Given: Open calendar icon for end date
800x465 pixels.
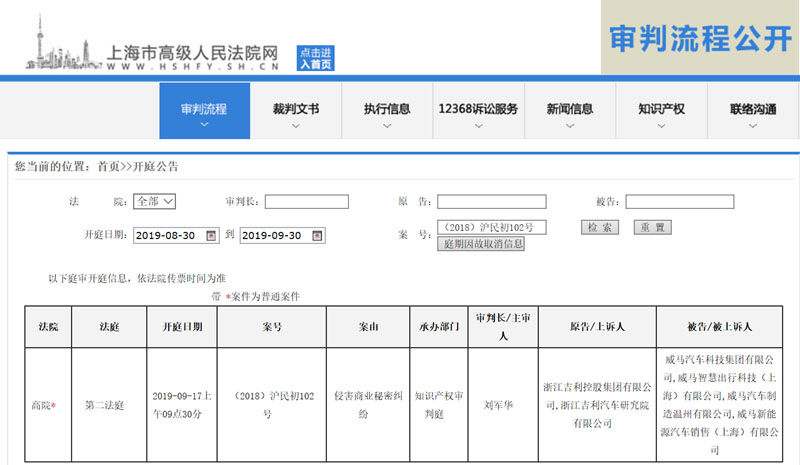Looking at the screenshot, I should click(x=317, y=236).
